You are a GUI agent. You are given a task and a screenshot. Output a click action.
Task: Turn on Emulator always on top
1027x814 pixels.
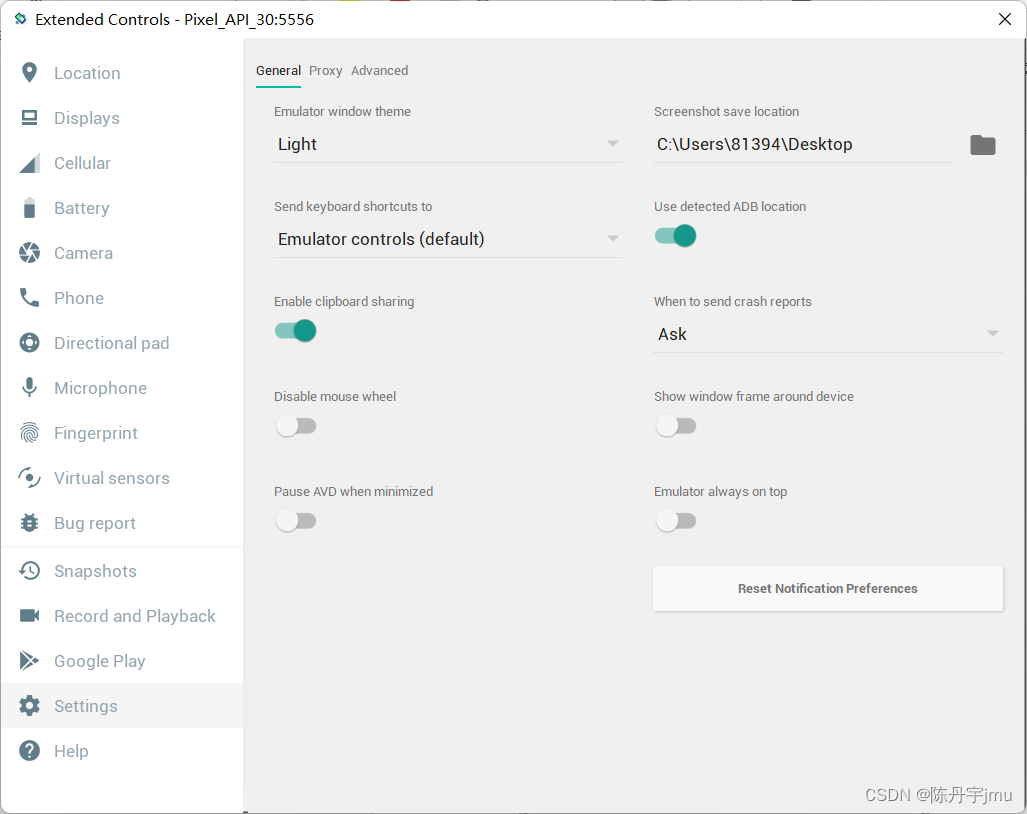pyautogui.click(x=675, y=521)
